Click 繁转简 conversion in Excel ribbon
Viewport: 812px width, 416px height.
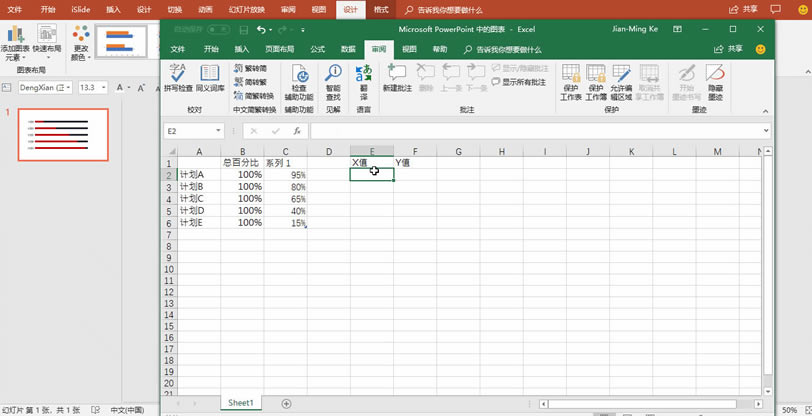251,68
